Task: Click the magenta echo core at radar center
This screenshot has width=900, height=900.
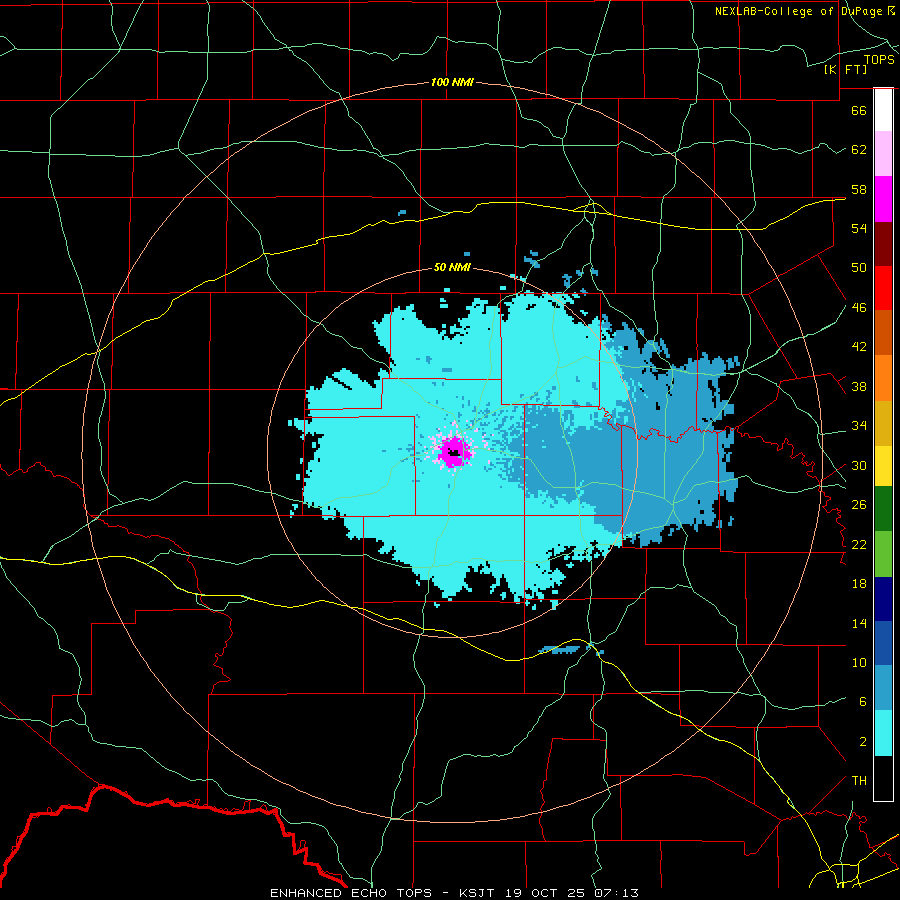Action: [455, 452]
